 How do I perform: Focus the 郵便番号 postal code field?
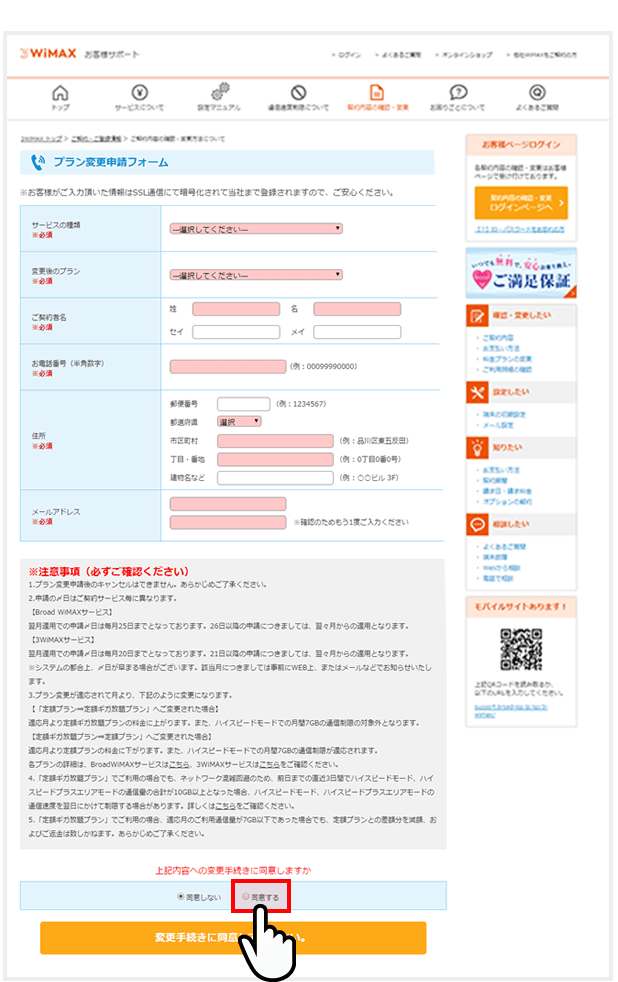[x=243, y=403]
